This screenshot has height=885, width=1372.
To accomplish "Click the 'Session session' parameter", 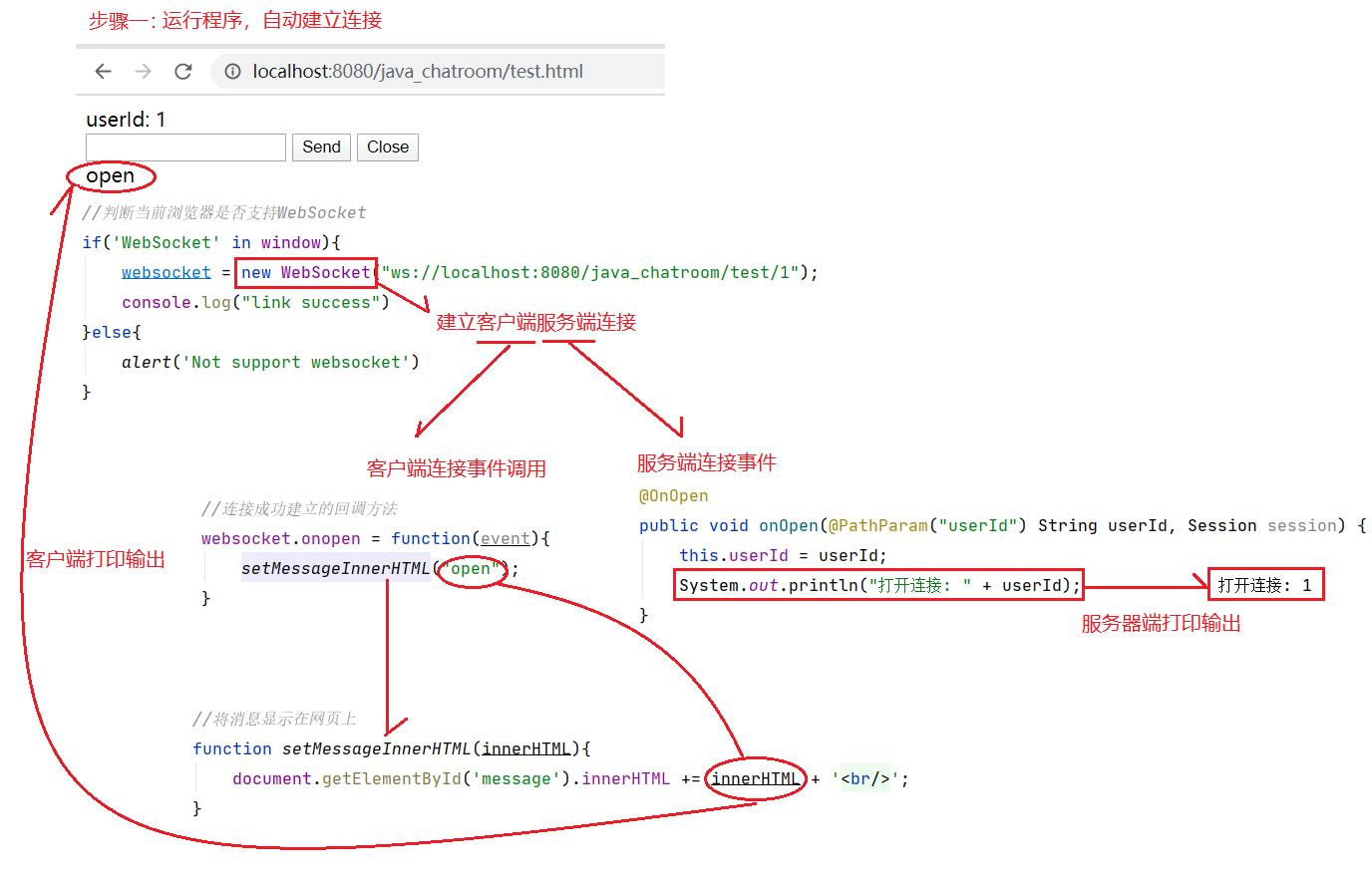I will click(1261, 525).
